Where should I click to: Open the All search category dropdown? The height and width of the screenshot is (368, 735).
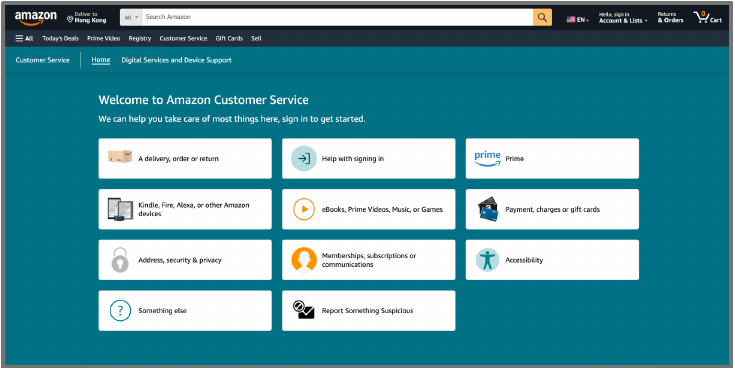pos(131,17)
